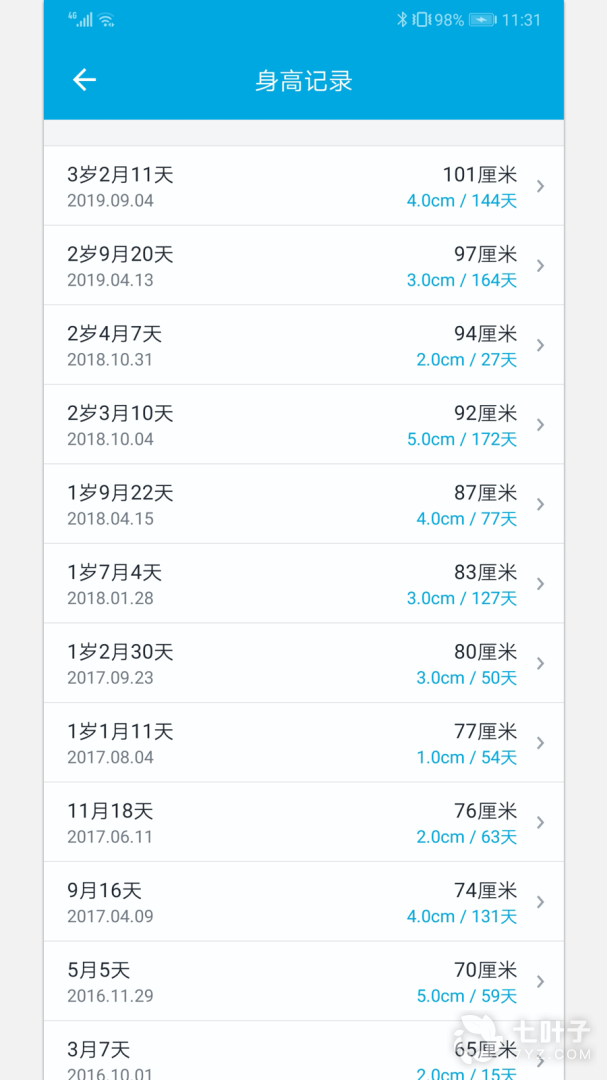Tap the Wi-Fi signal icon
Image resolution: width=607 pixels, height=1080 pixels.
[x=106, y=20]
